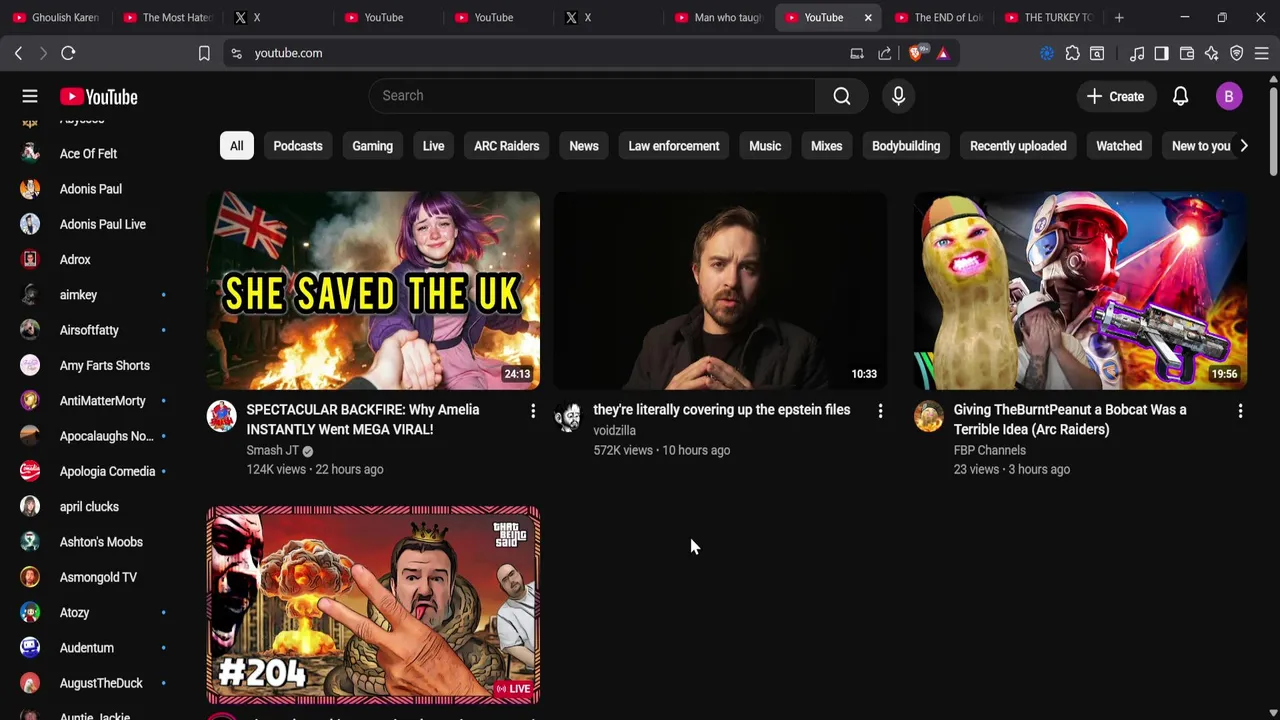
Task: Open FBP Channels avatar
Action: (928, 416)
